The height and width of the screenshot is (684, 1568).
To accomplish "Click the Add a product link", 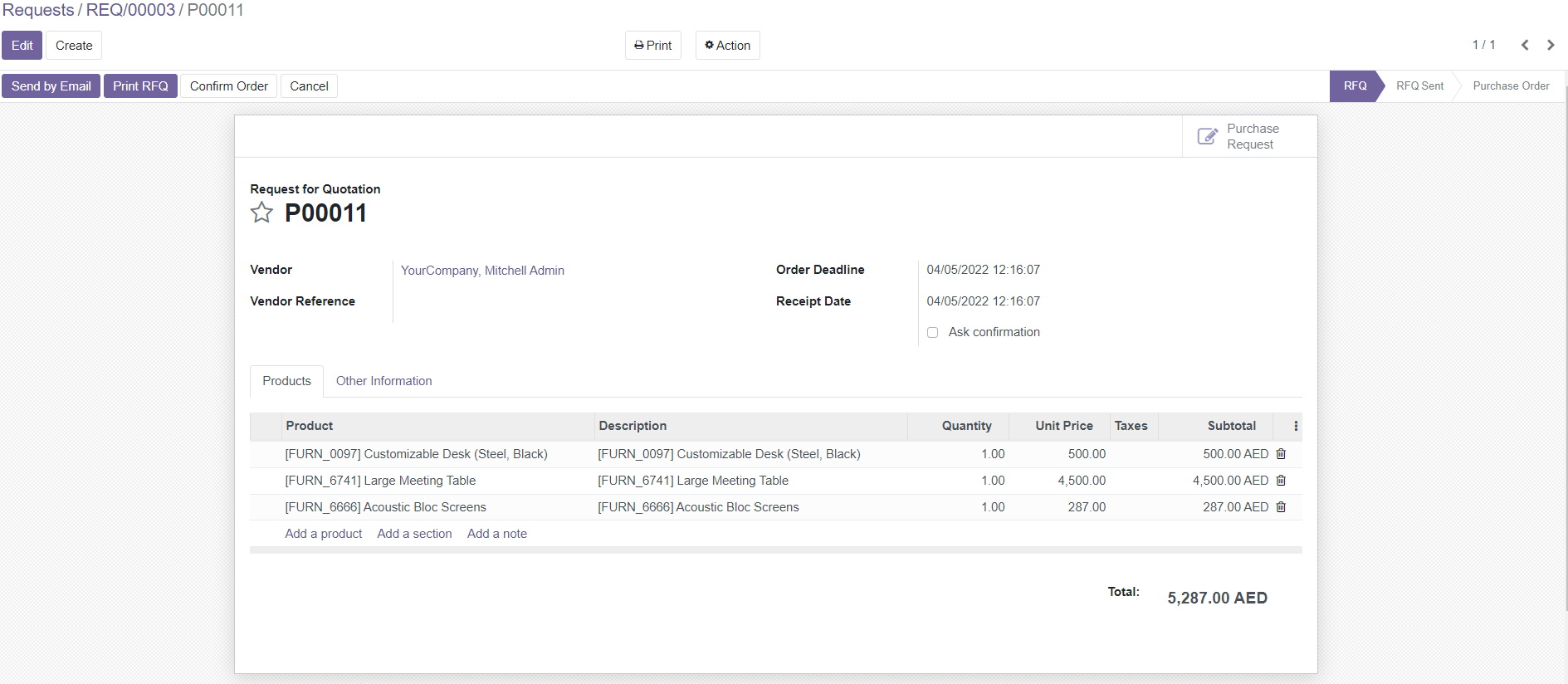I will coord(324,534).
